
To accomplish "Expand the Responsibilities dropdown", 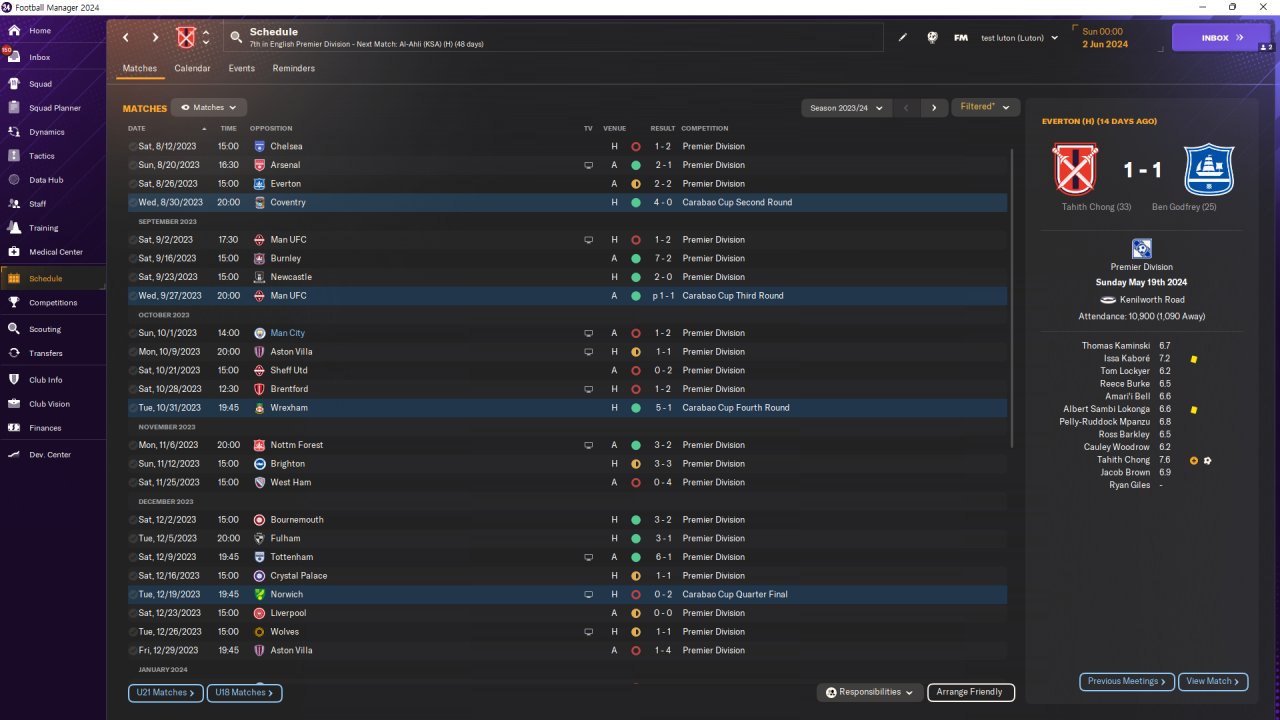I will (870, 692).
